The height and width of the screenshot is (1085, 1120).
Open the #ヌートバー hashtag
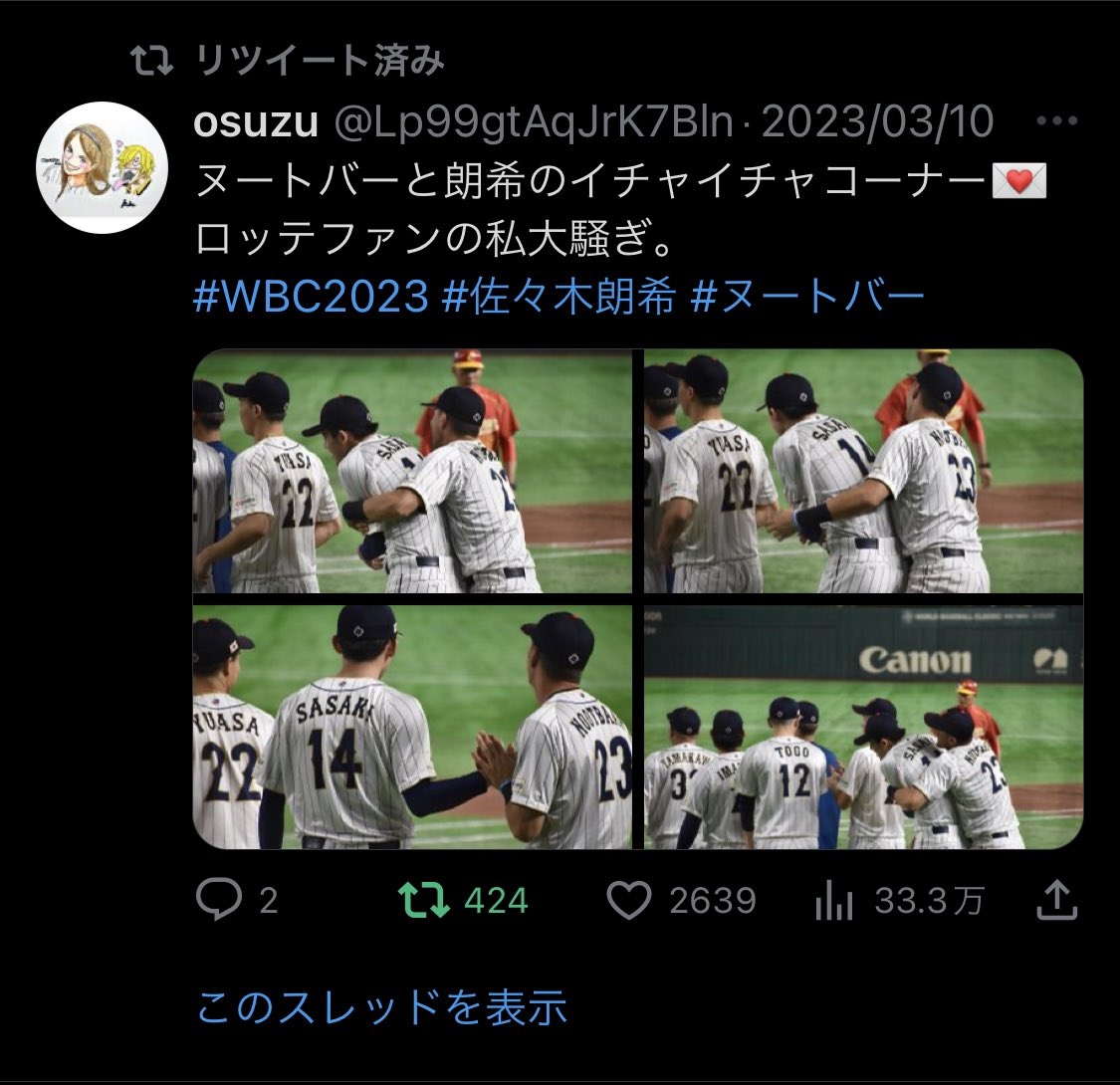pyautogui.click(x=807, y=296)
